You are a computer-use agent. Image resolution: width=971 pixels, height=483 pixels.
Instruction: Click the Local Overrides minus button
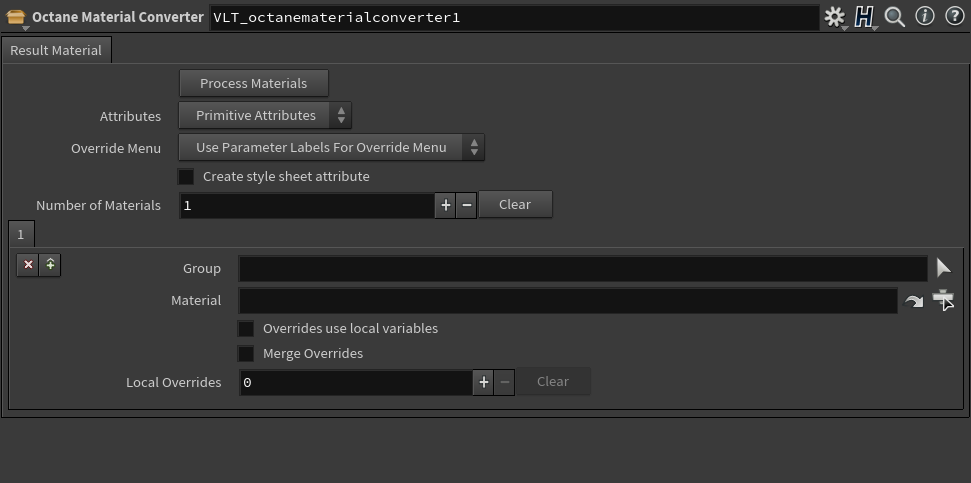point(505,383)
